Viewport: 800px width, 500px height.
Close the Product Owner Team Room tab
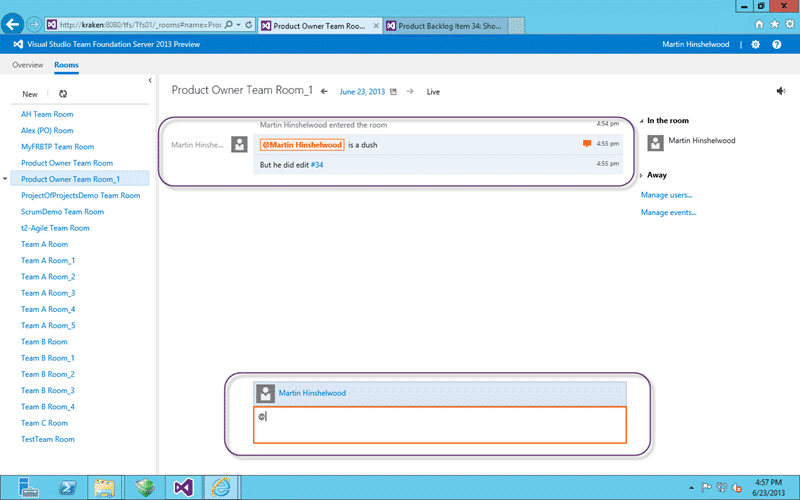[376, 26]
